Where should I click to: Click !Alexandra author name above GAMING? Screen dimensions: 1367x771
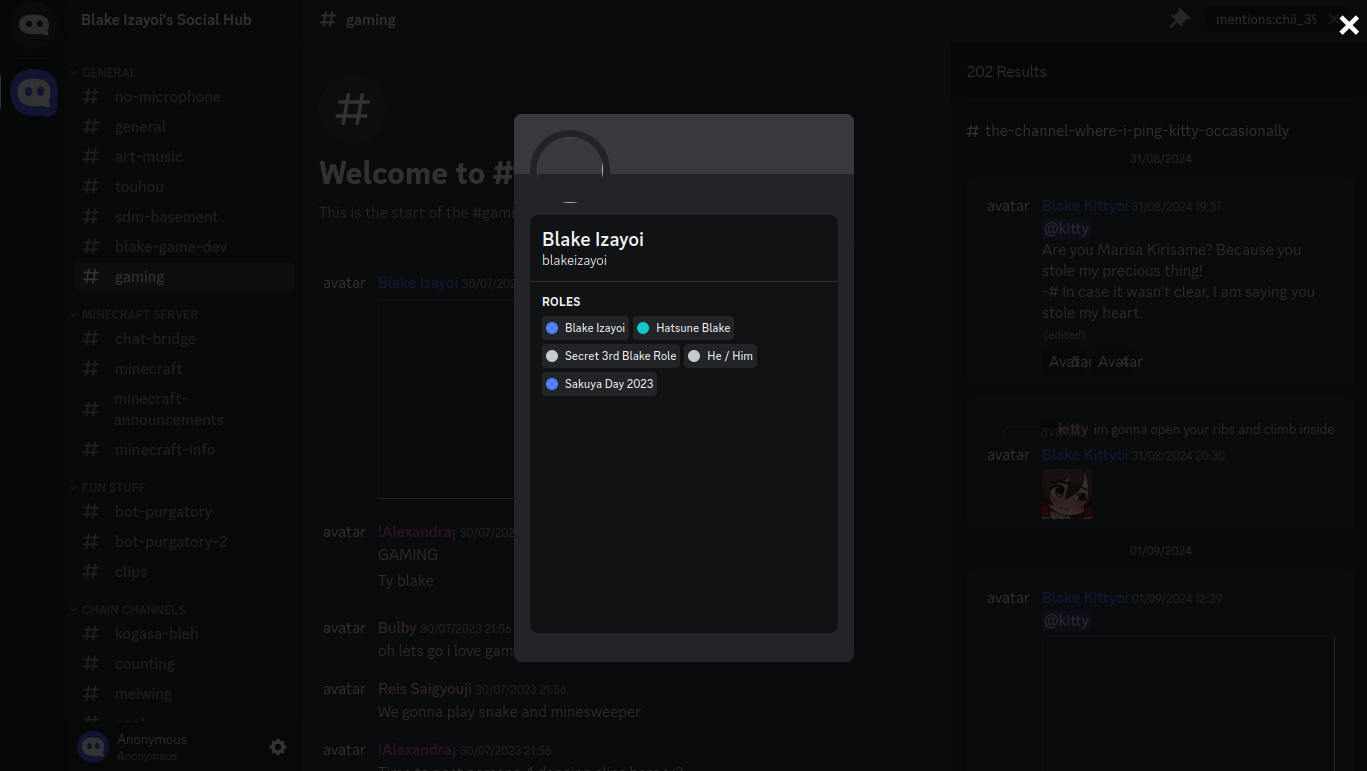[x=417, y=532]
